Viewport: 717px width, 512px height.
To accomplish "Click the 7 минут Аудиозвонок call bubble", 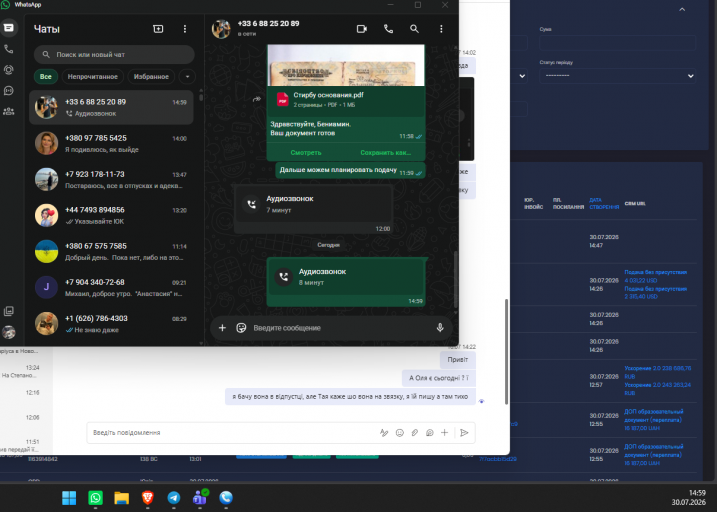I will pos(313,209).
